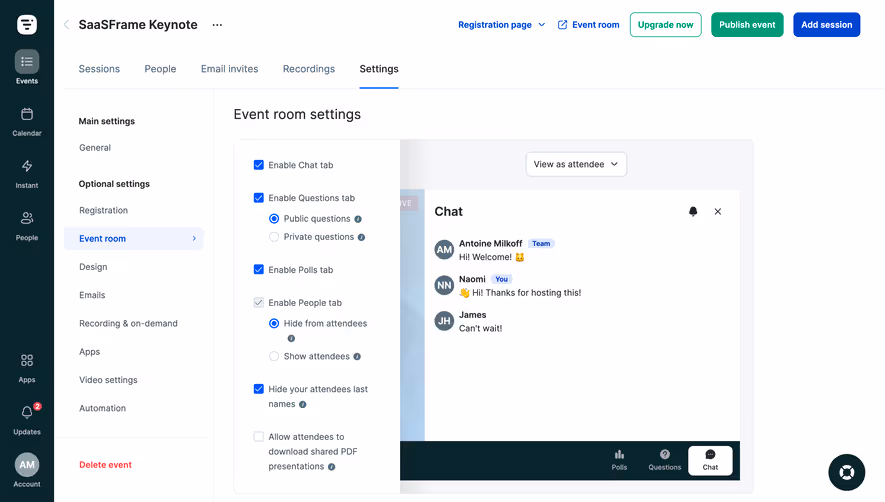
Task: Click Antoine Milkoff's AM avatar in chat
Action: pos(444,250)
